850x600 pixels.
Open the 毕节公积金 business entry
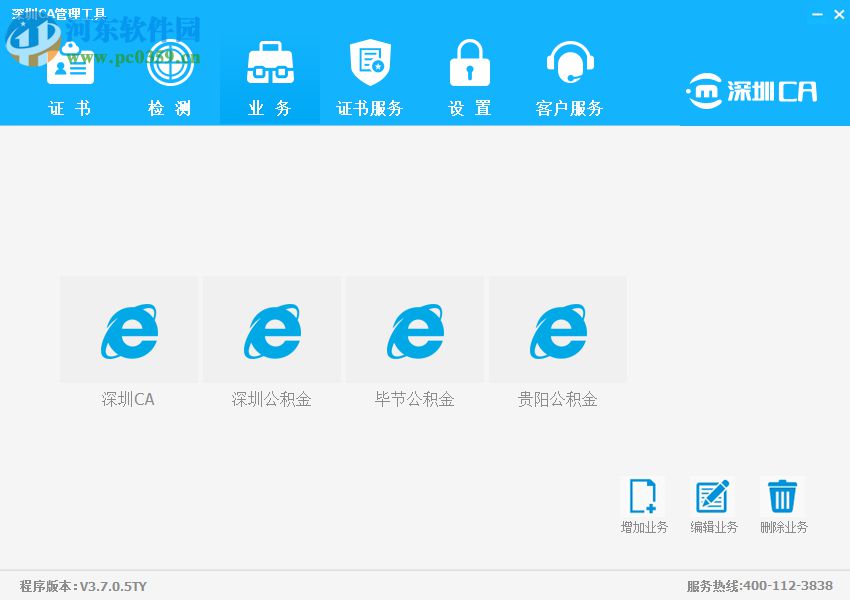point(414,329)
